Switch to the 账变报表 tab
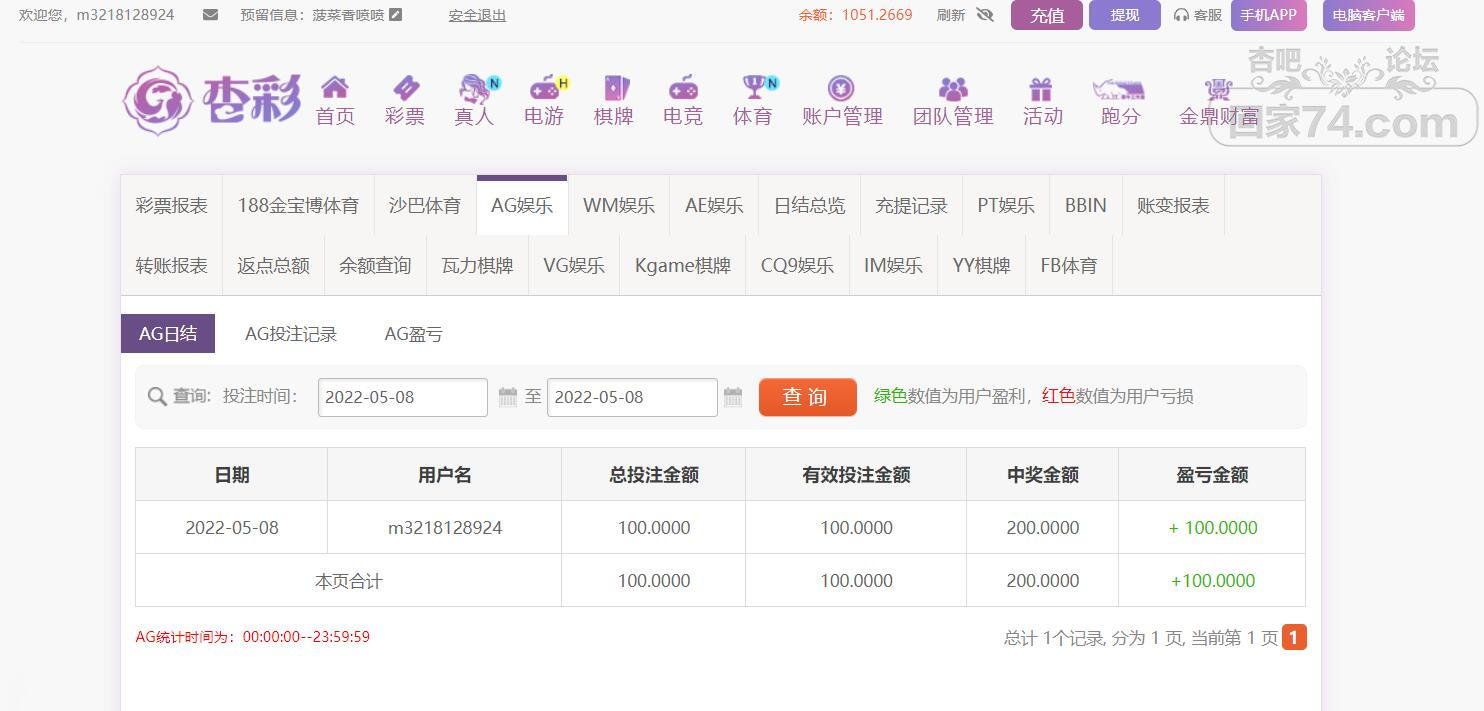The height and width of the screenshot is (711, 1484). click(x=1173, y=205)
